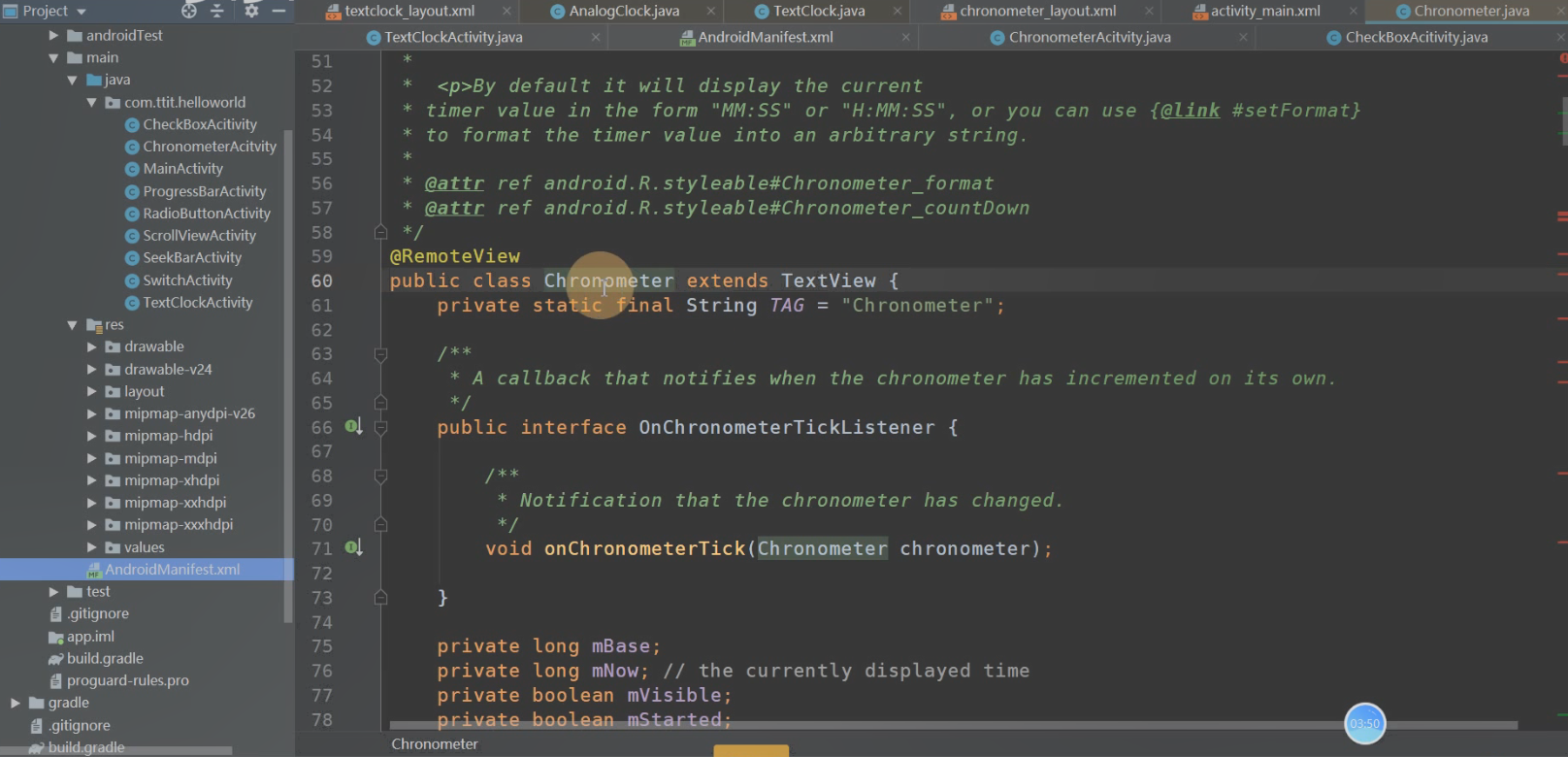Select the Chronometer.java tab
The height and width of the screenshot is (757, 1568).
1471,11
